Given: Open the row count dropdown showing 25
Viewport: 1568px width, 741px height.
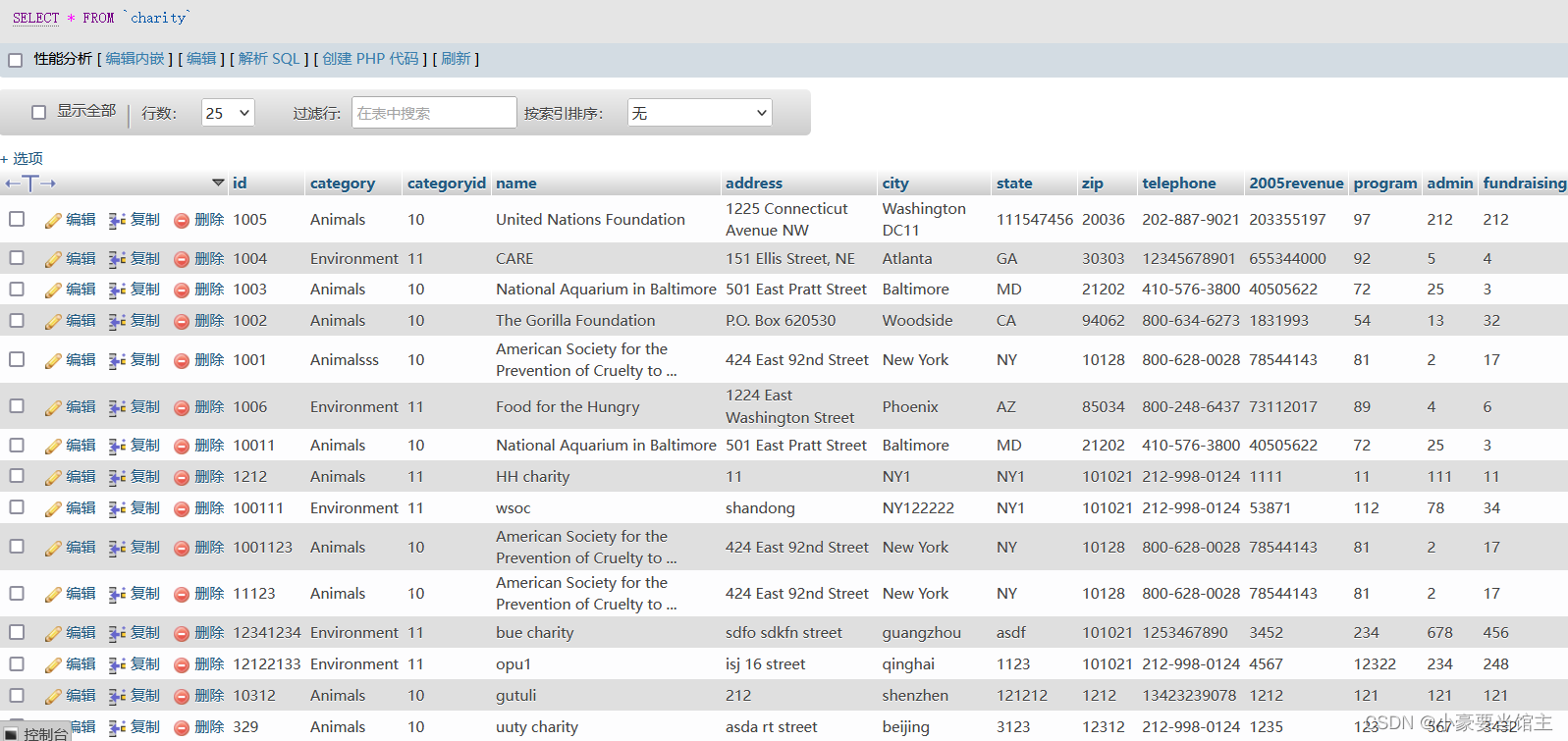Looking at the screenshot, I should coord(228,113).
